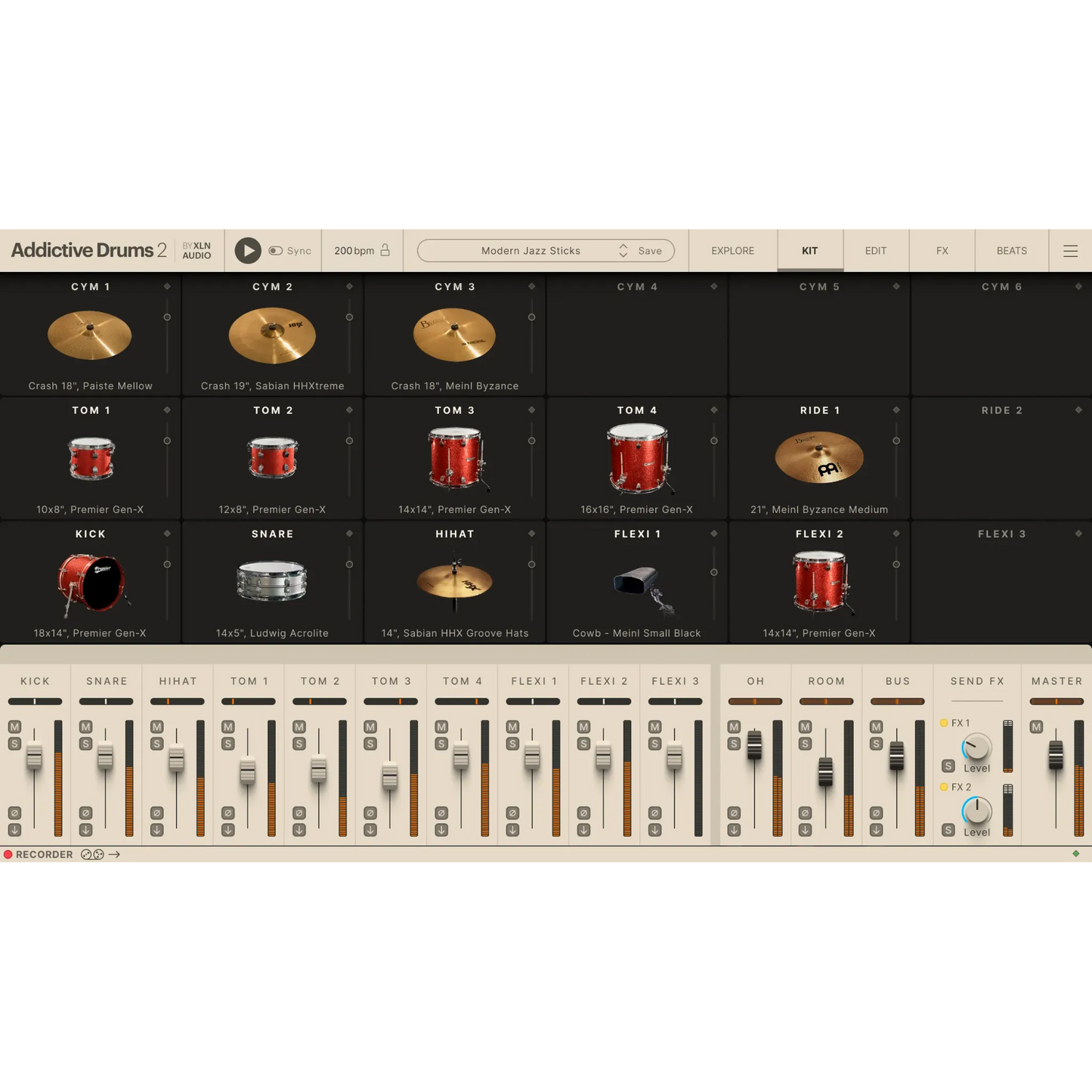This screenshot has width=1092, height=1092.
Task: Toggle phase invert on the Hihat channel
Action: (x=156, y=812)
